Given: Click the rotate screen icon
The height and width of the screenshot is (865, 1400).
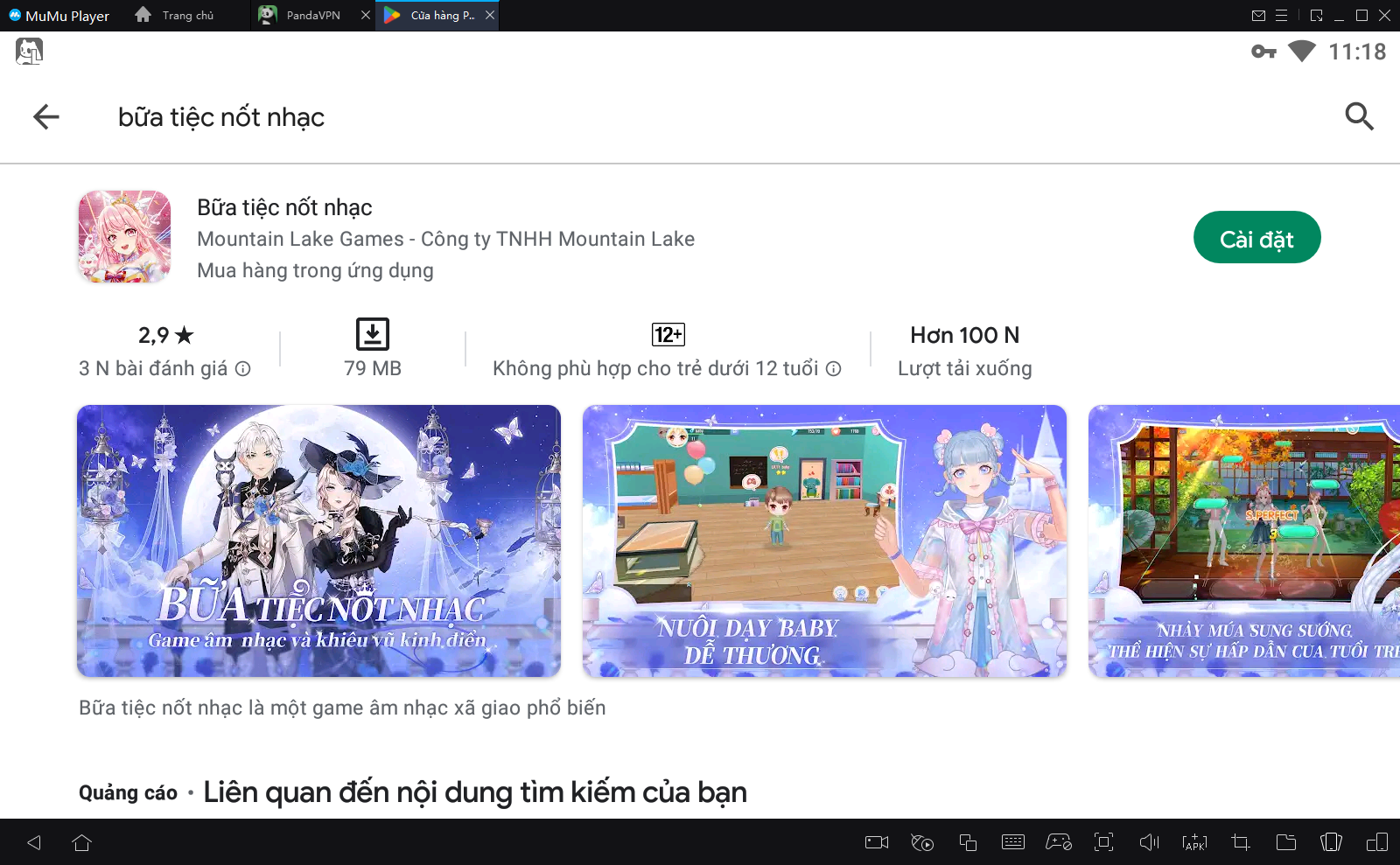Looking at the screenshot, I should (1331, 842).
